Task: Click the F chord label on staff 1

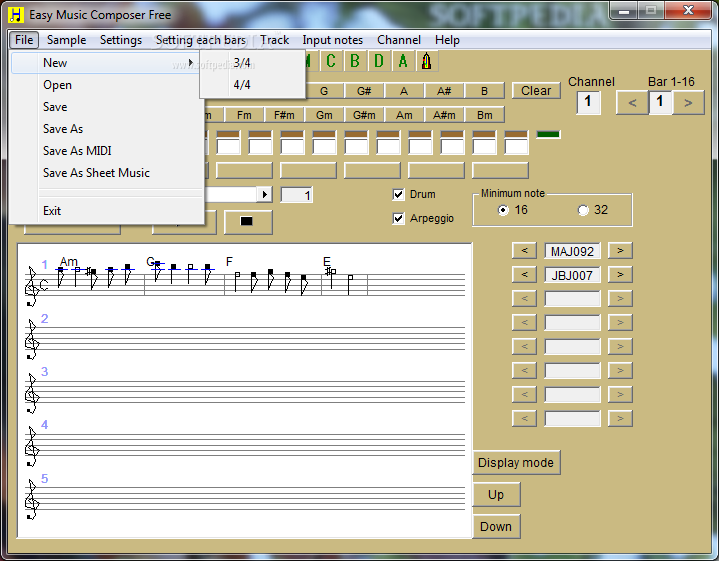Action: tap(229, 261)
